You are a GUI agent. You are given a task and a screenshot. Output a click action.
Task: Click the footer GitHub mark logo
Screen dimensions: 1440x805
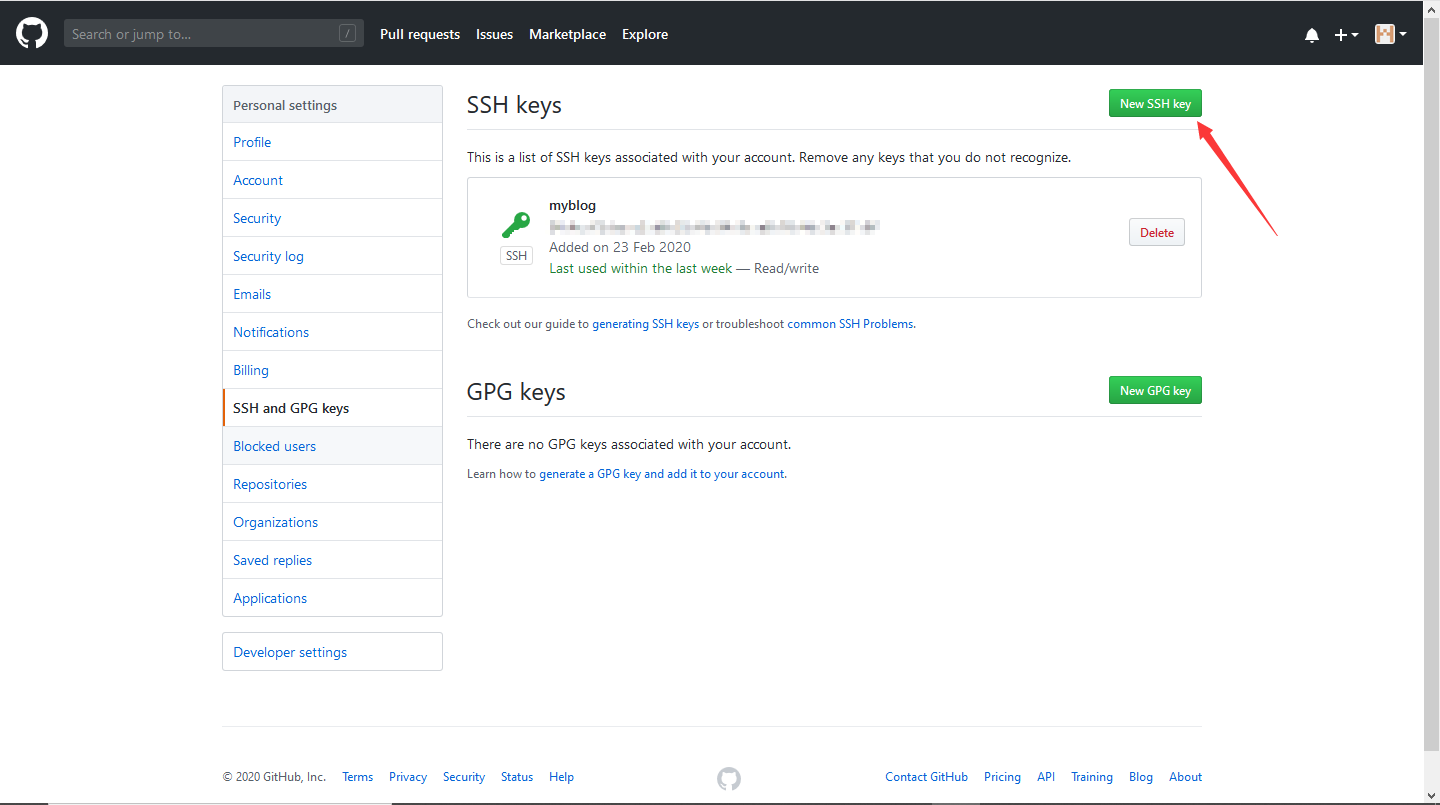(x=729, y=778)
